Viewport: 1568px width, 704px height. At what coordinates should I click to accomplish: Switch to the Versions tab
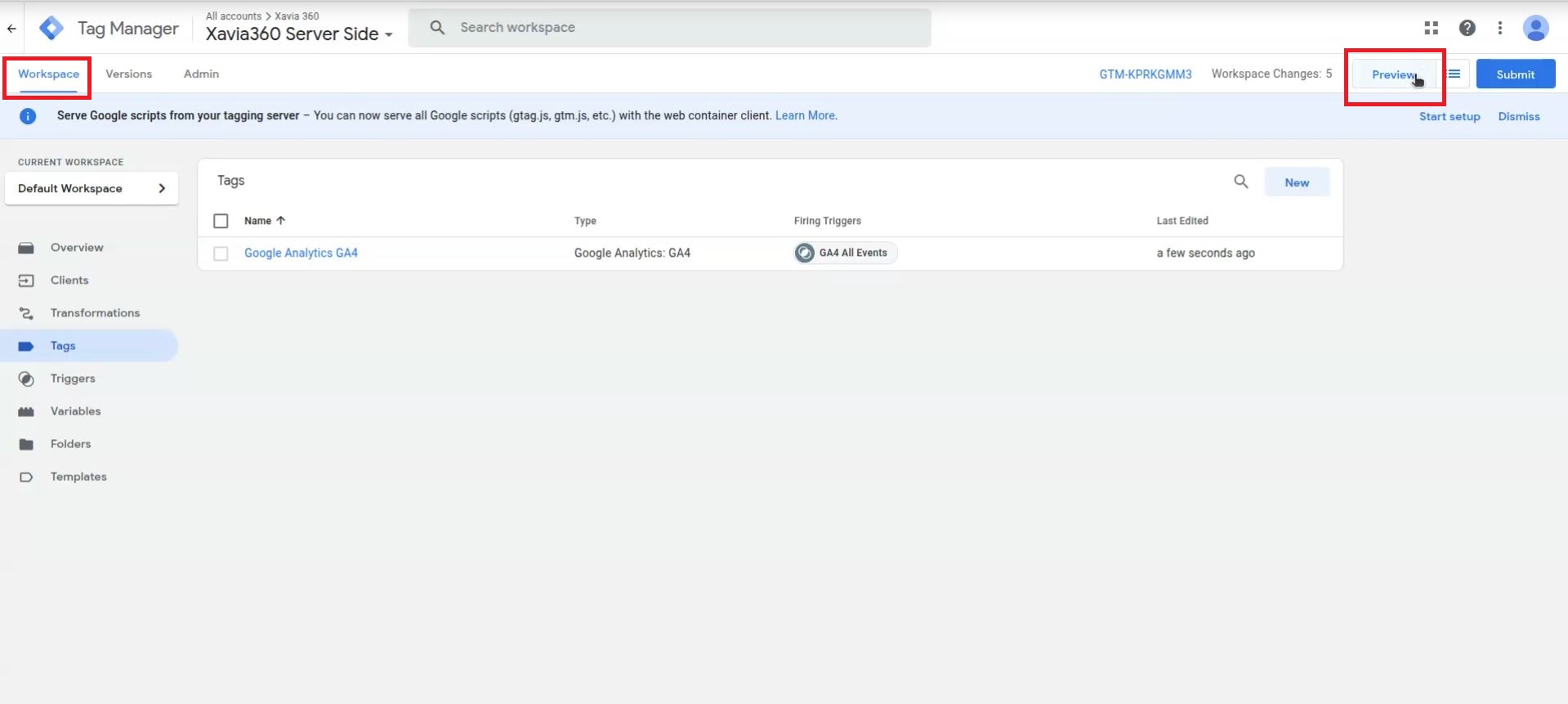click(129, 74)
